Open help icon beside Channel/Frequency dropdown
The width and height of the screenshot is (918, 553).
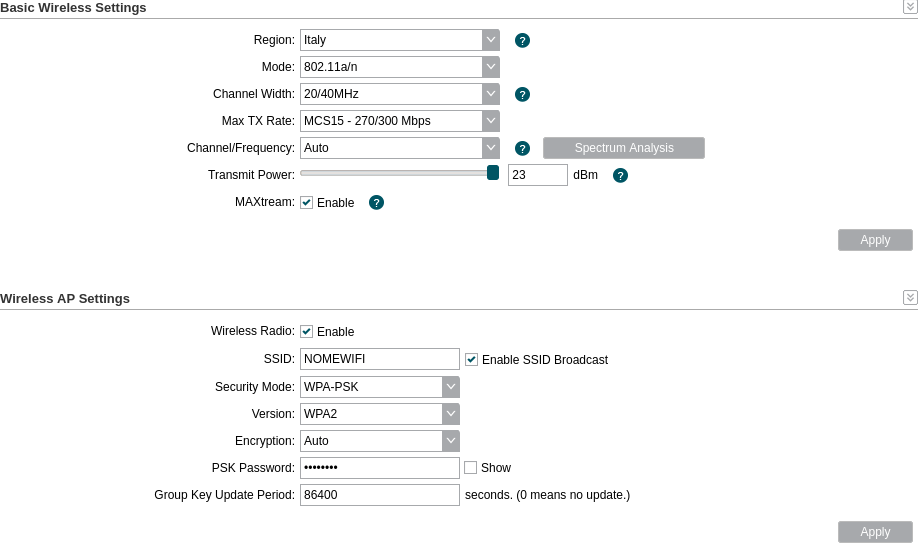(x=522, y=148)
